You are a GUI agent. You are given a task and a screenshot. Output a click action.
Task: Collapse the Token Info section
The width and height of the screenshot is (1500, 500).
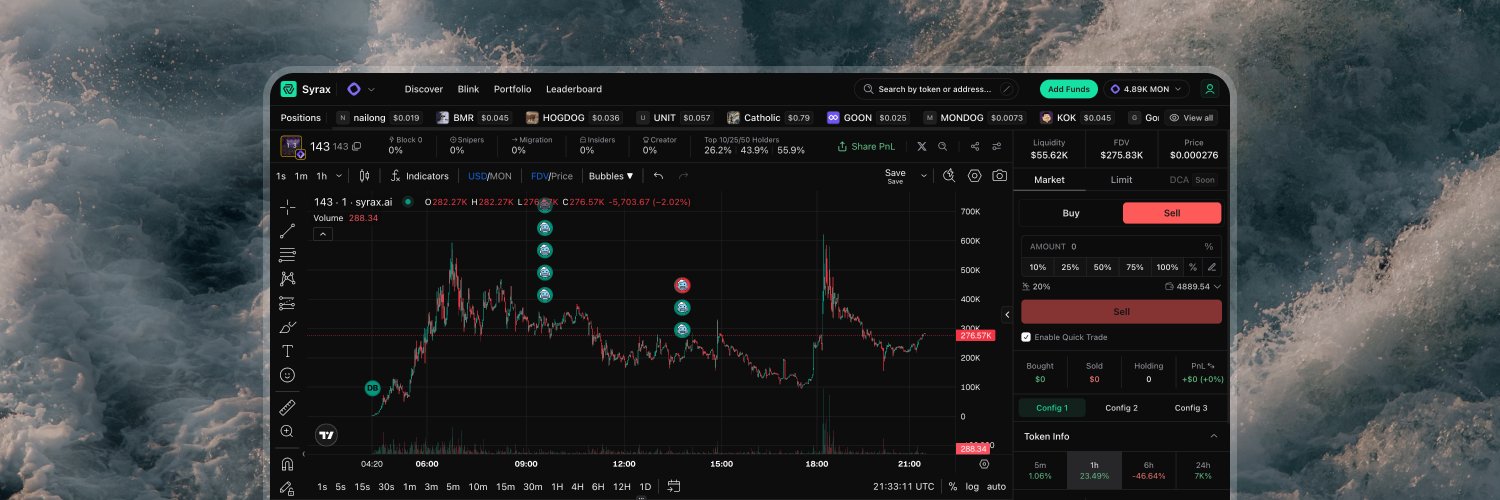pos(1214,436)
